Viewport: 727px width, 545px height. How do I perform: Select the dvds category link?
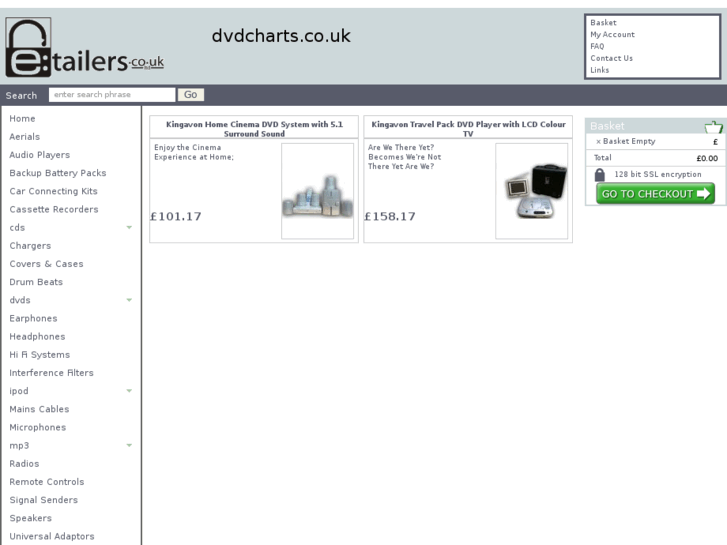[20, 300]
